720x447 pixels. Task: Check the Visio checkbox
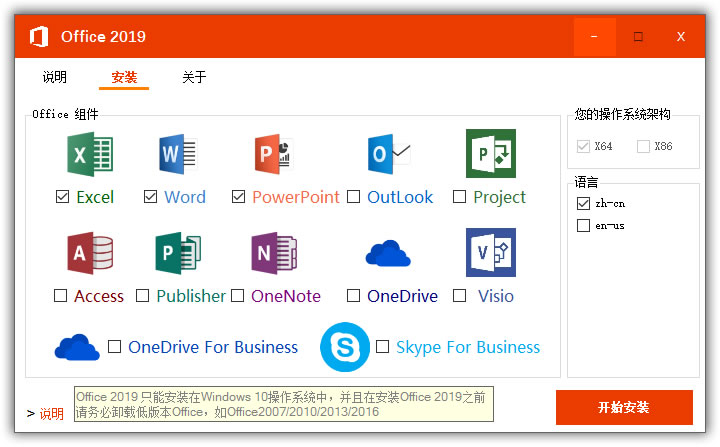point(459,295)
